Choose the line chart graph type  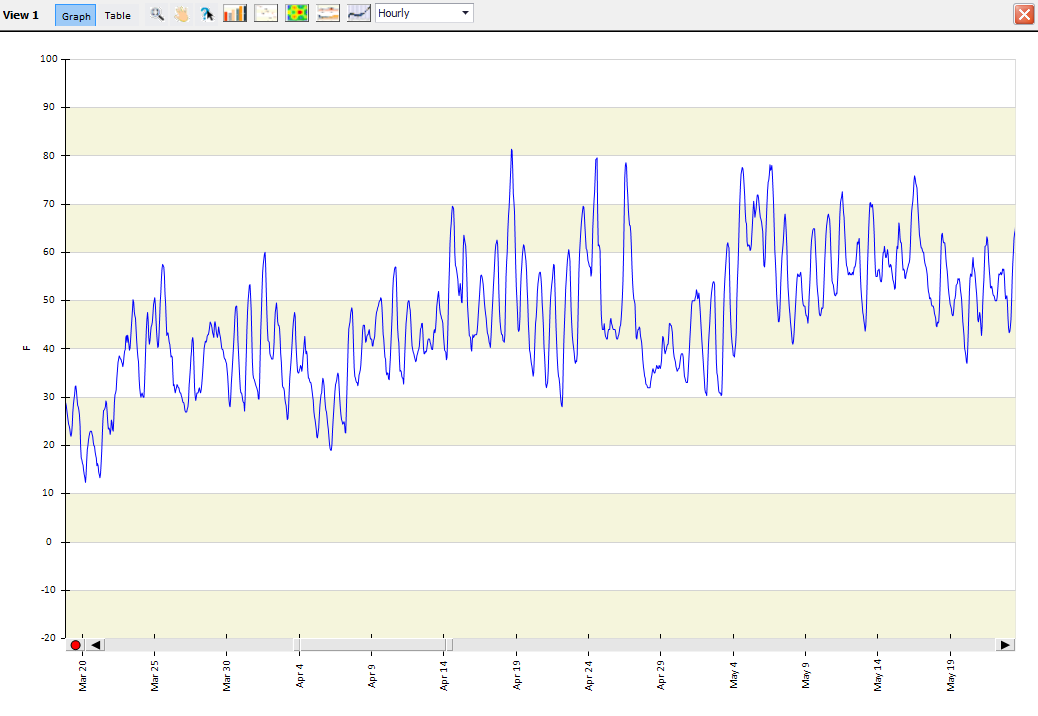tap(359, 13)
